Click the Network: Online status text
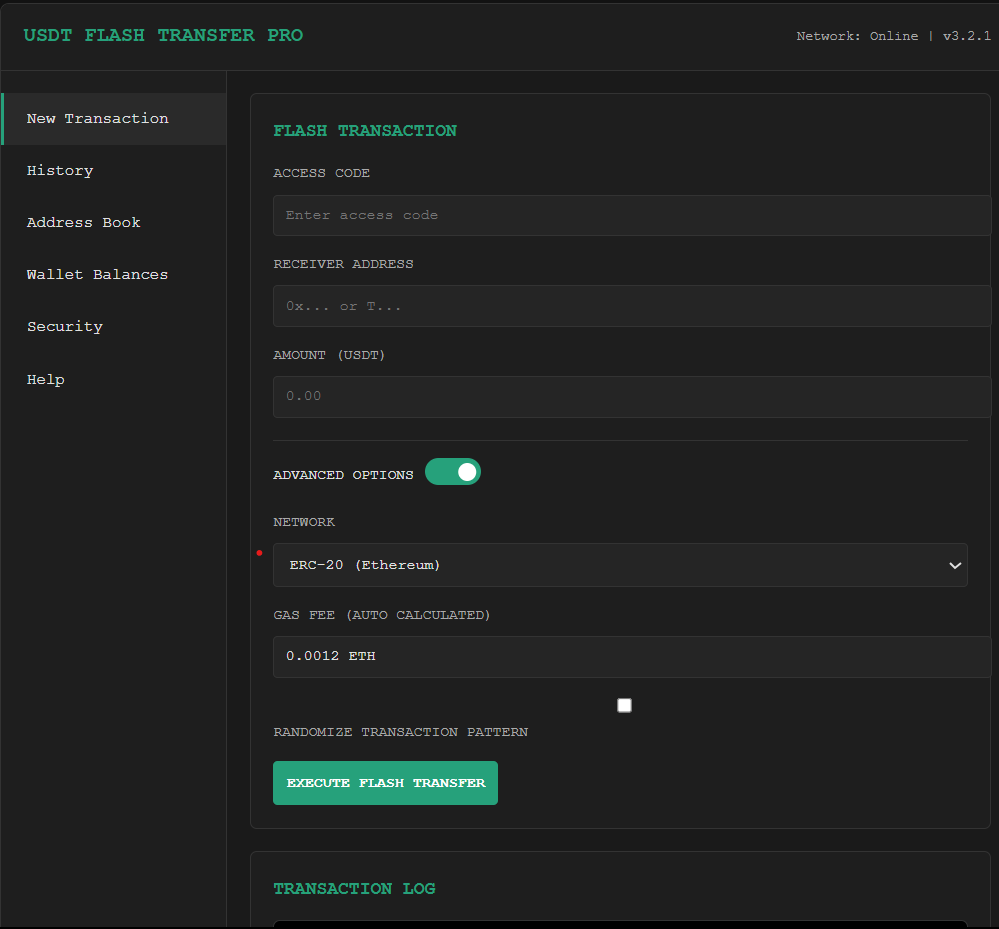Viewport: 999px width, 929px height. 856,36
